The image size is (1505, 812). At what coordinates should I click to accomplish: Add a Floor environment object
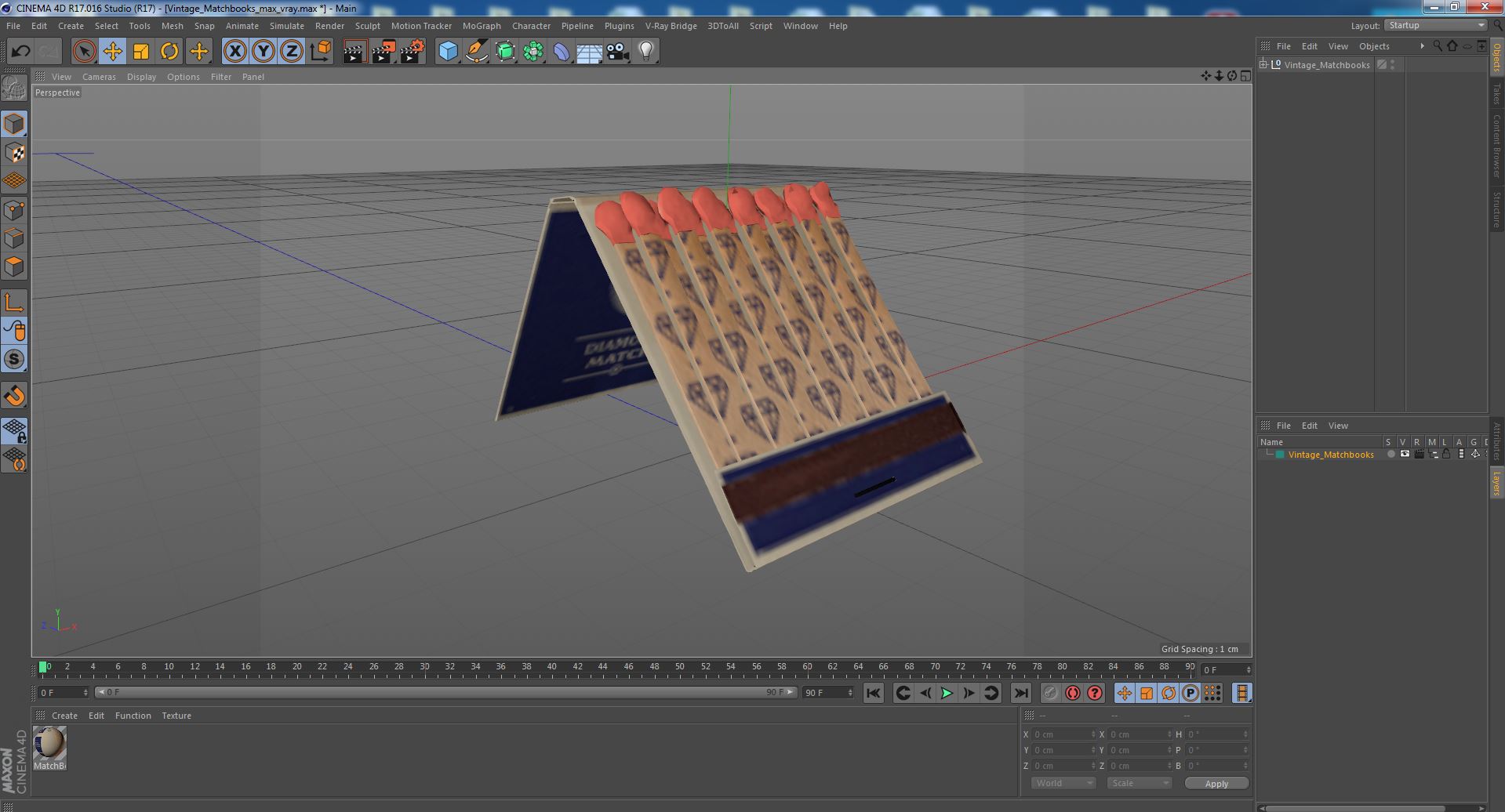(x=590, y=52)
